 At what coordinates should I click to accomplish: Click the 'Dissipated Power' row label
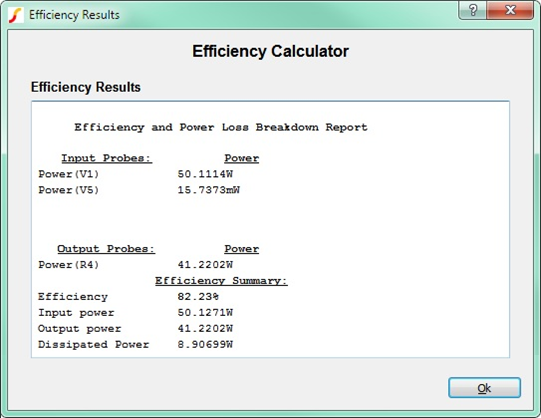pos(94,344)
